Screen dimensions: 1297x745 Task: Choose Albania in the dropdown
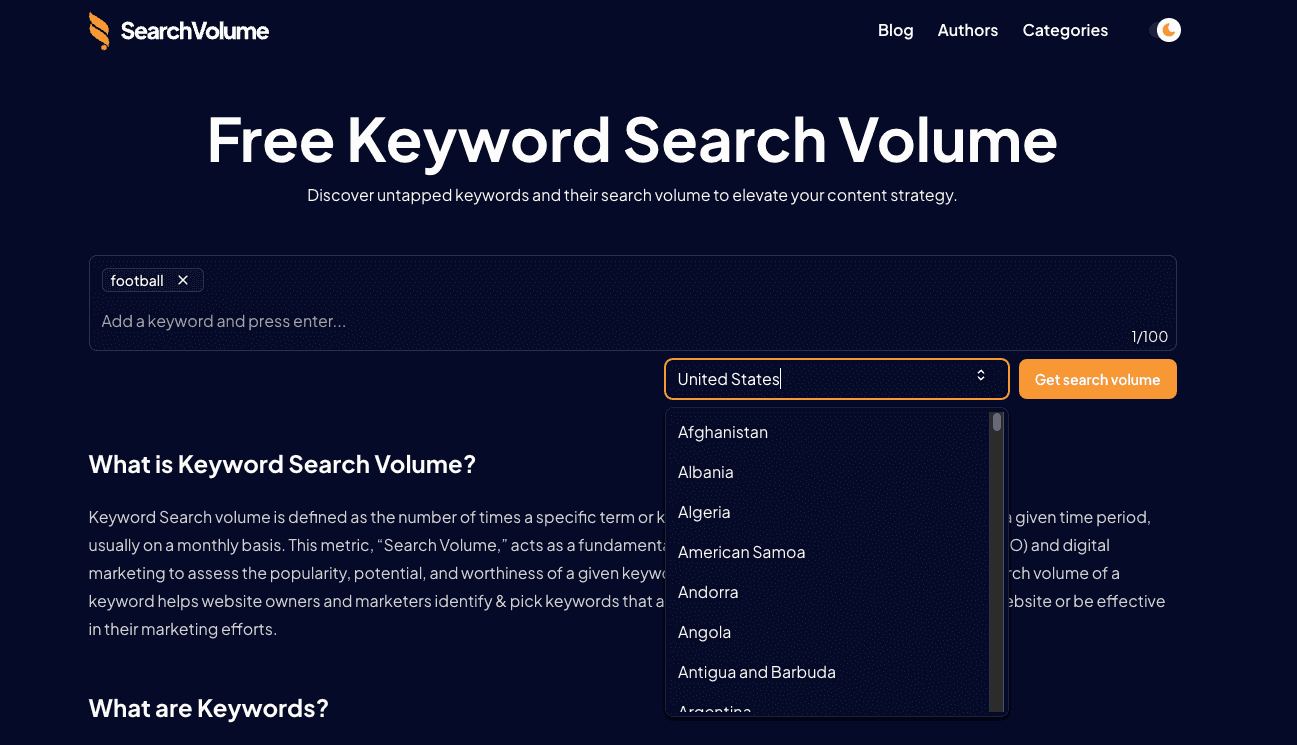pyautogui.click(x=827, y=472)
